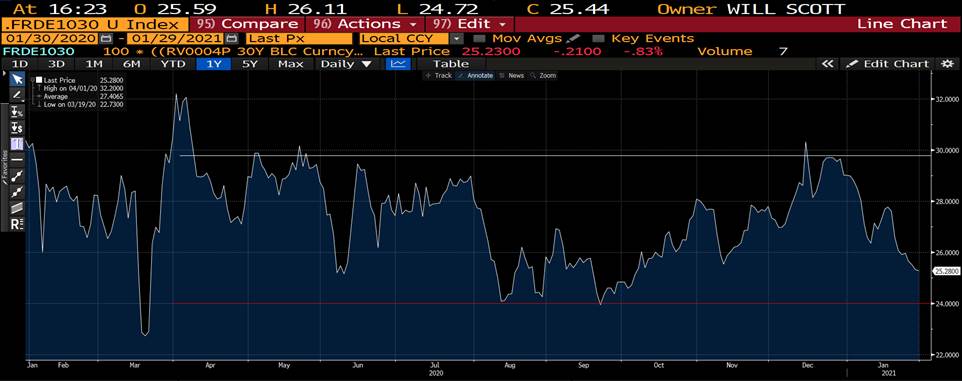Open the 96) Actions menu
The image size is (962, 381).
click(364, 25)
